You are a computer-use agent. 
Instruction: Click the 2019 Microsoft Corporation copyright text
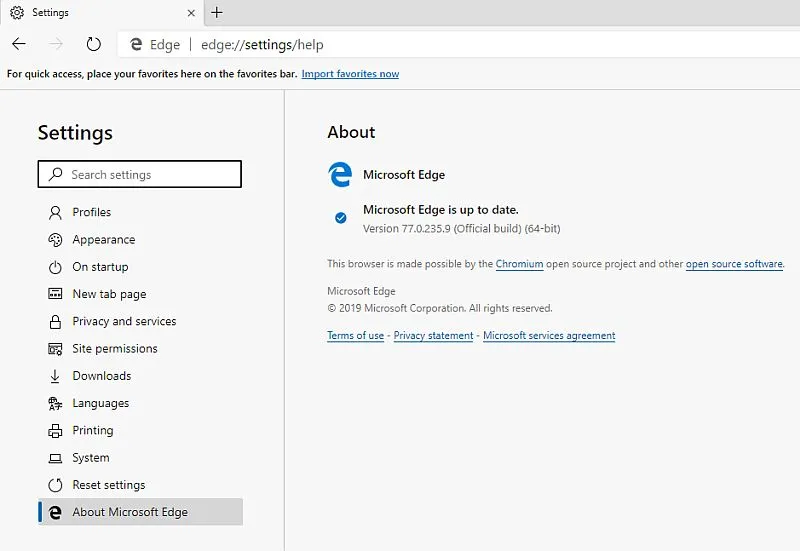click(440, 308)
